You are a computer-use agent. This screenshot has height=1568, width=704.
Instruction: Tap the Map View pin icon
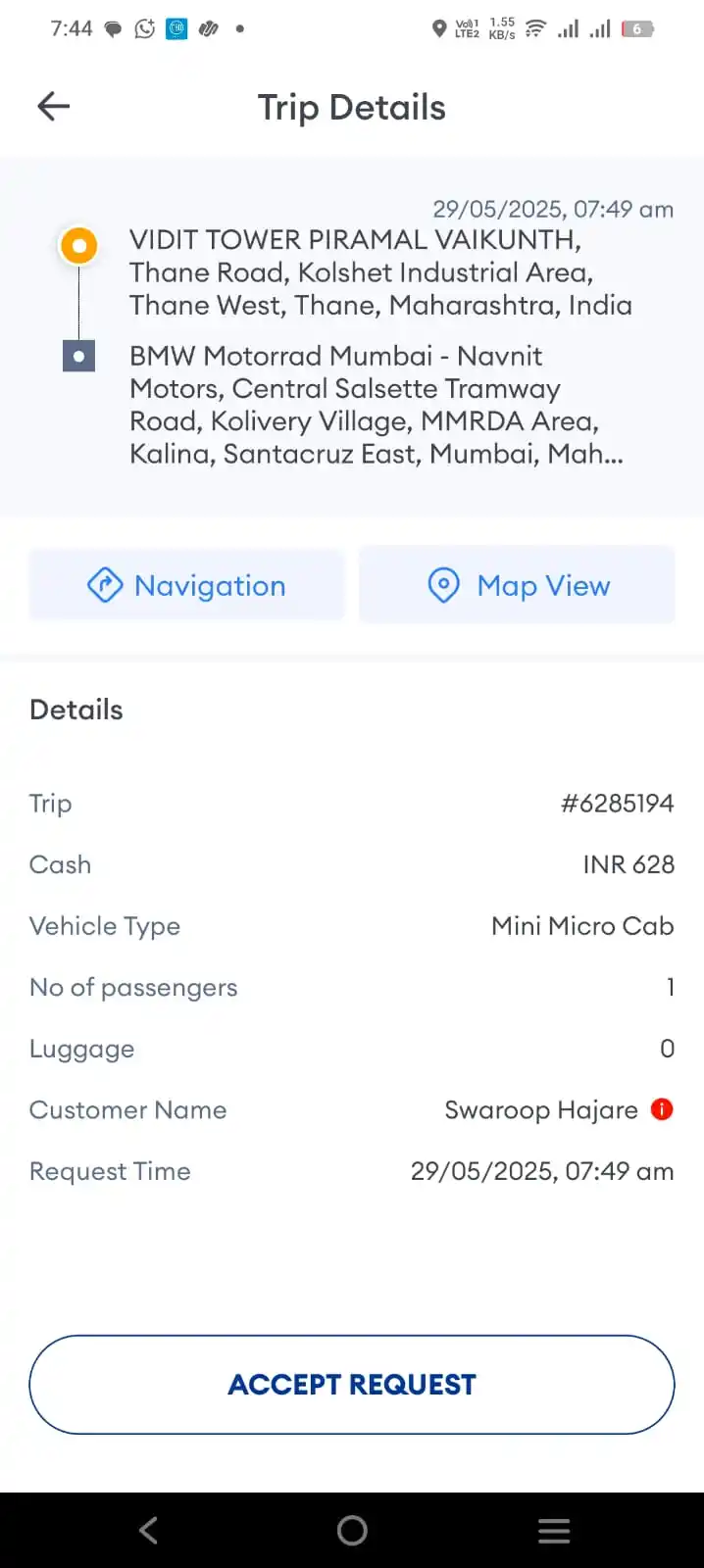[x=443, y=585]
